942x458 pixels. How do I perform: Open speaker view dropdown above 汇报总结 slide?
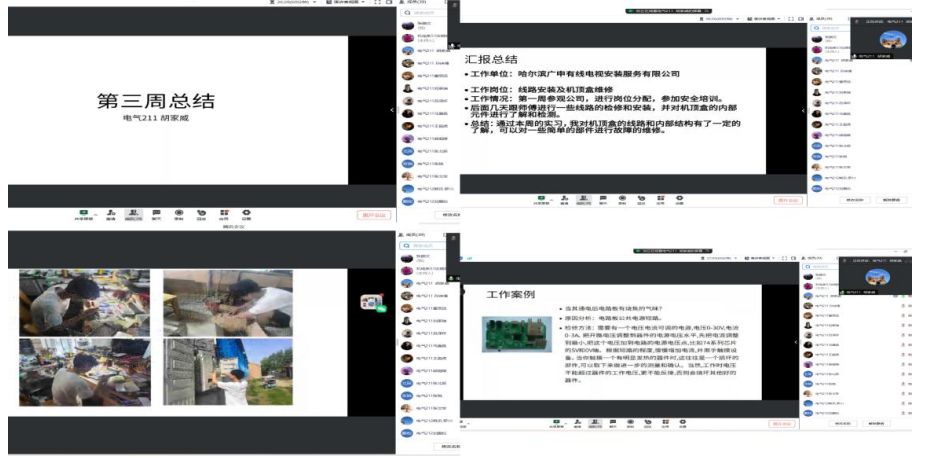[770, 19]
